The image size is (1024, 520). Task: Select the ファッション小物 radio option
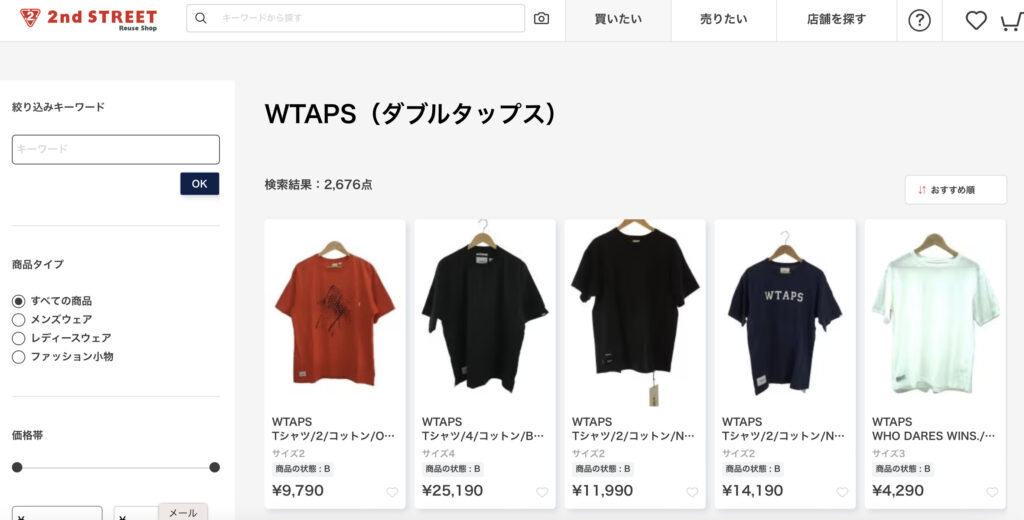tap(18, 357)
